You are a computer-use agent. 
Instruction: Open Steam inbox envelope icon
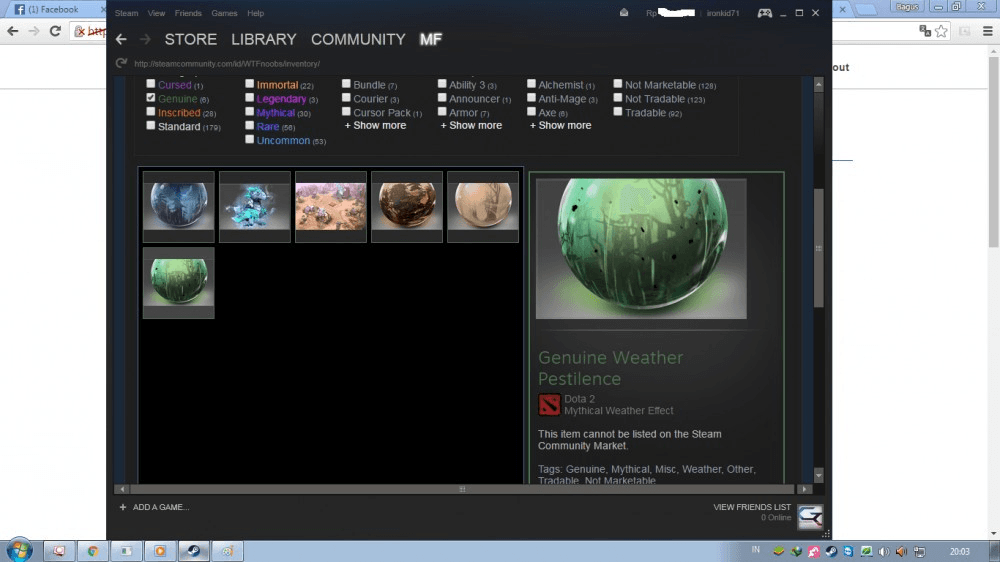point(624,13)
